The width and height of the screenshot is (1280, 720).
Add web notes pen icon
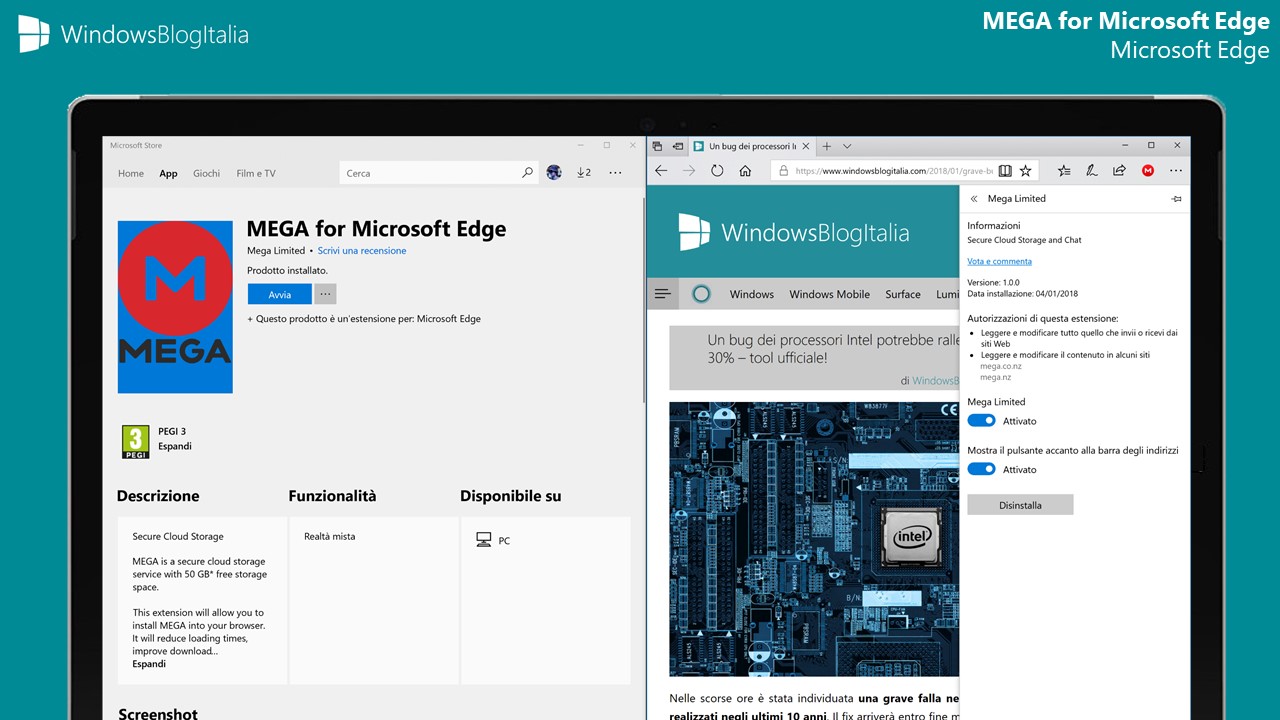pos(1092,171)
